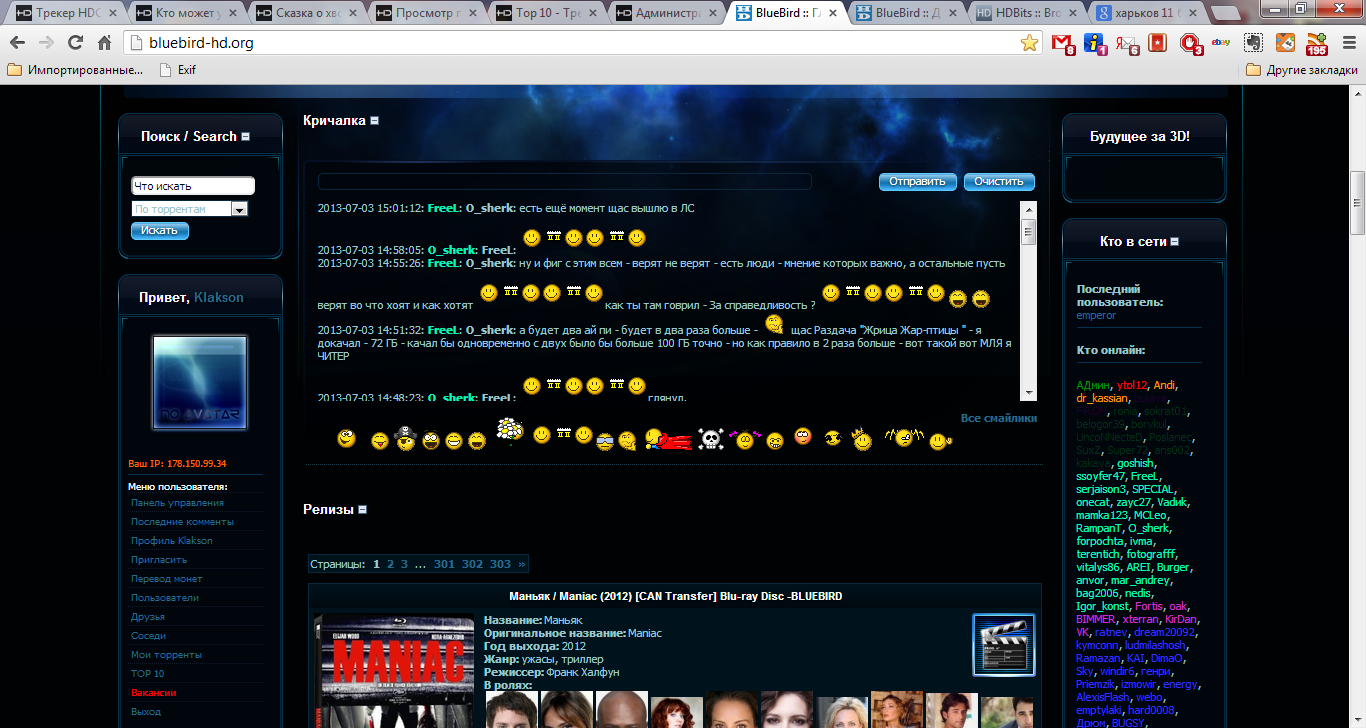The height and width of the screenshot is (728, 1366).
Task: Switch to 'Top 10 - Тре' tab
Action: (x=545, y=14)
